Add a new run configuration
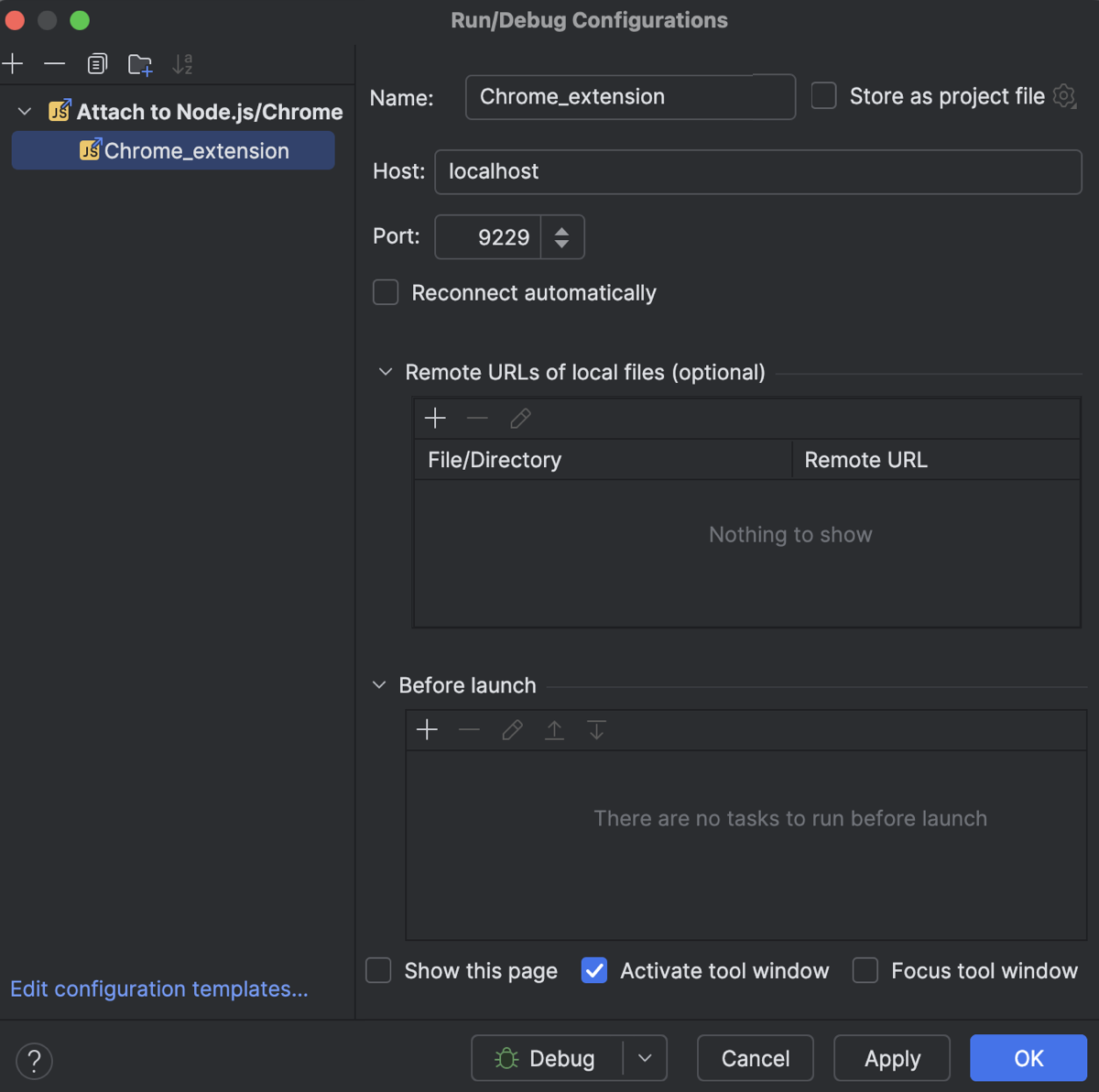This screenshot has width=1099, height=1092. [x=13, y=64]
